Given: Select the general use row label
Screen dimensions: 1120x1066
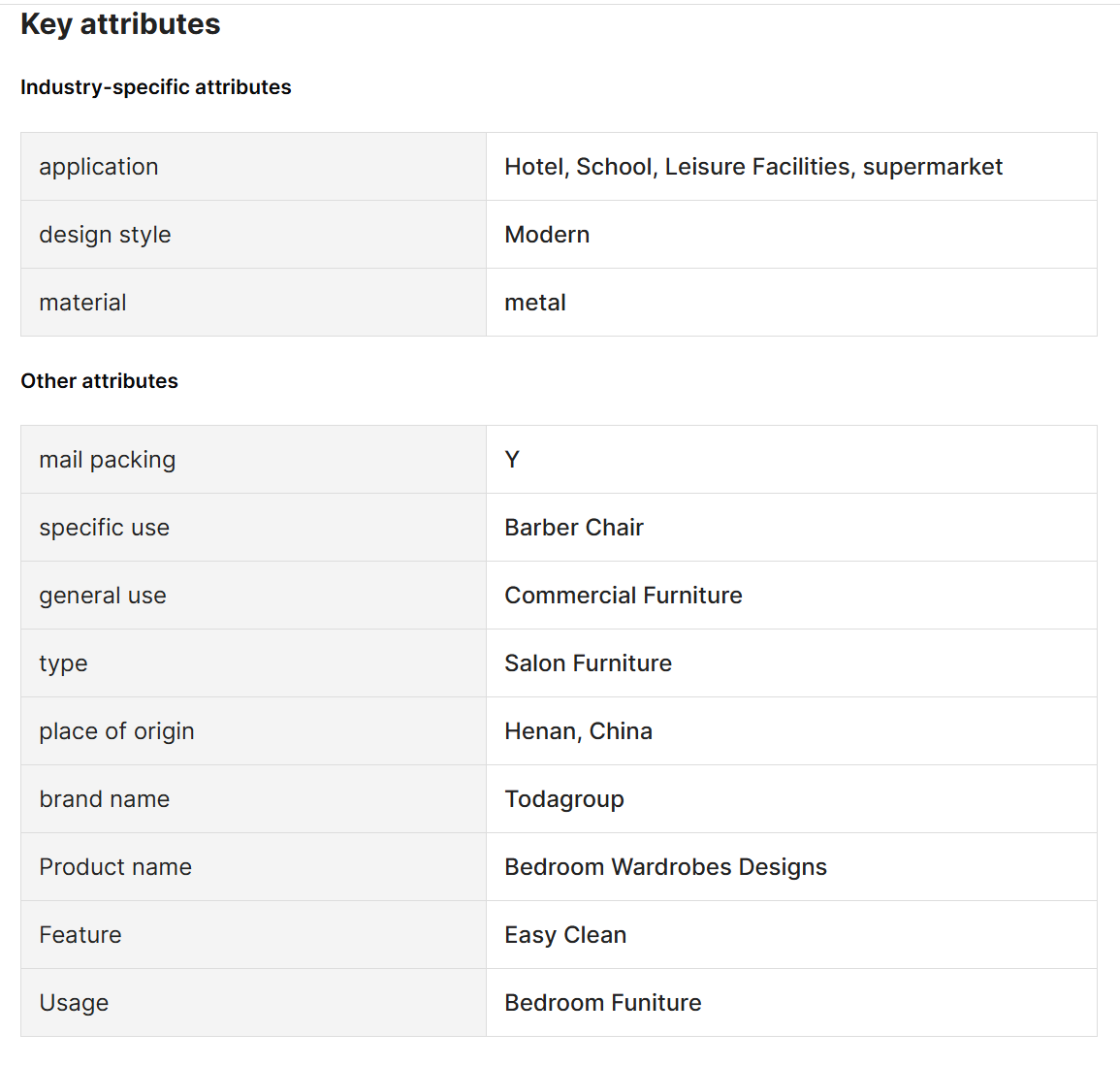Looking at the screenshot, I should click(102, 596).
